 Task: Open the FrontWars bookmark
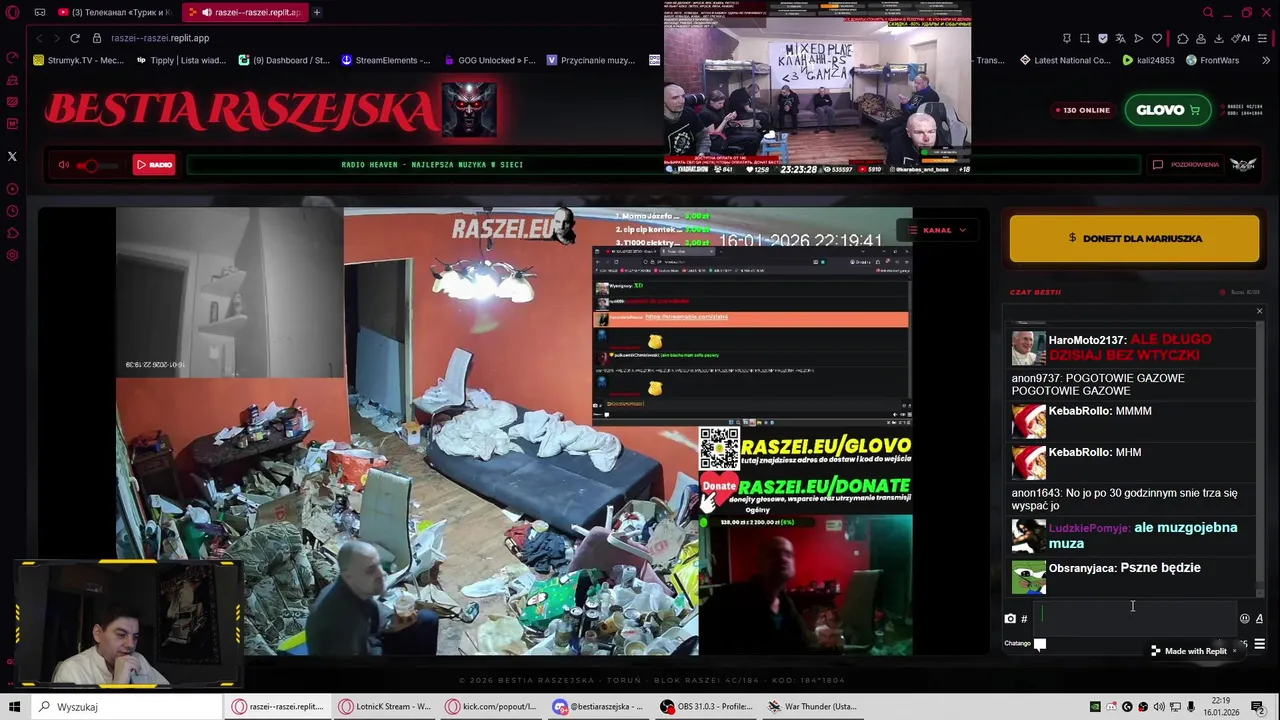(x=1212, y=60)
